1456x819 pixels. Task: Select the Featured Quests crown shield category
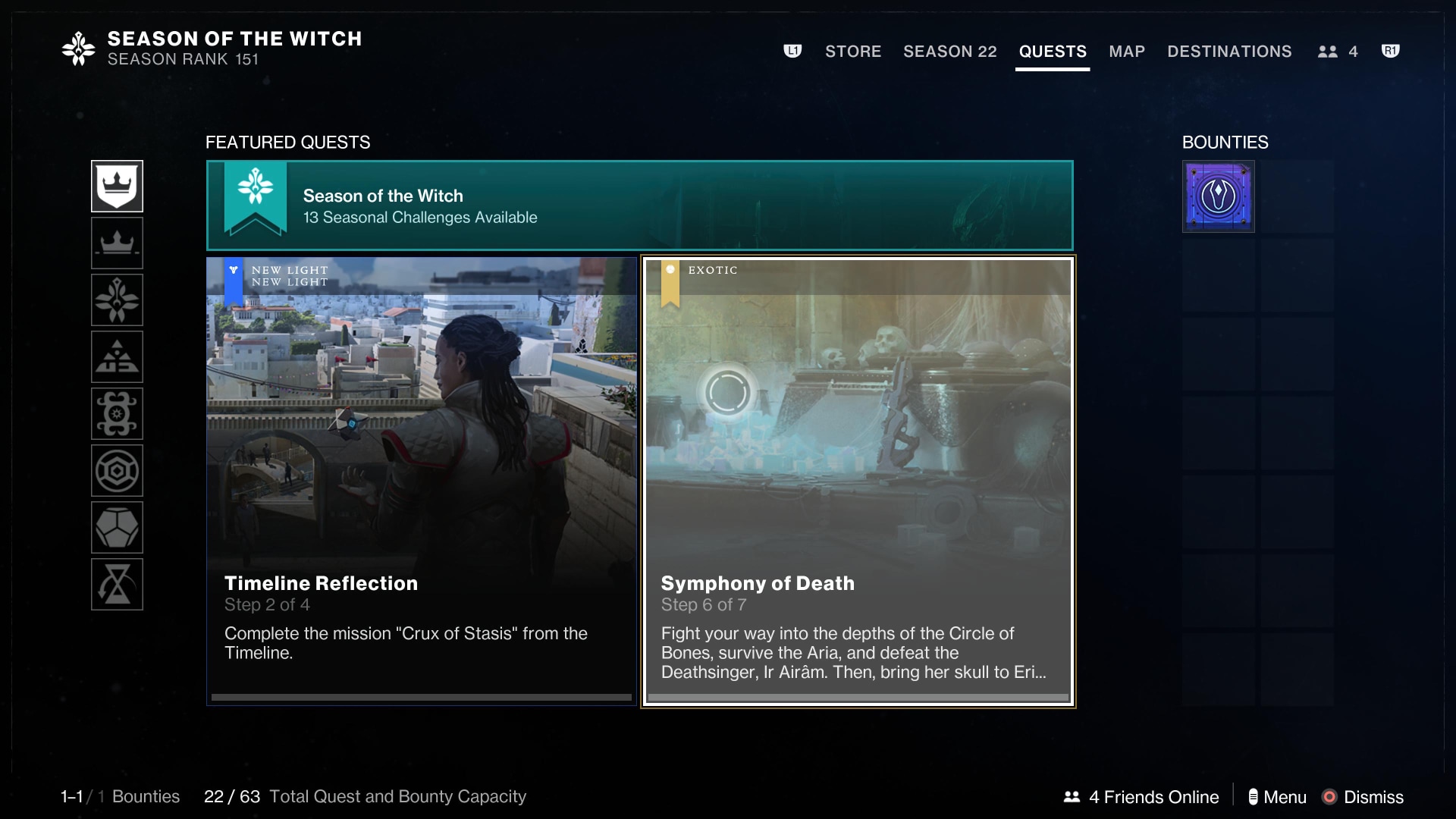click(117, 186)
